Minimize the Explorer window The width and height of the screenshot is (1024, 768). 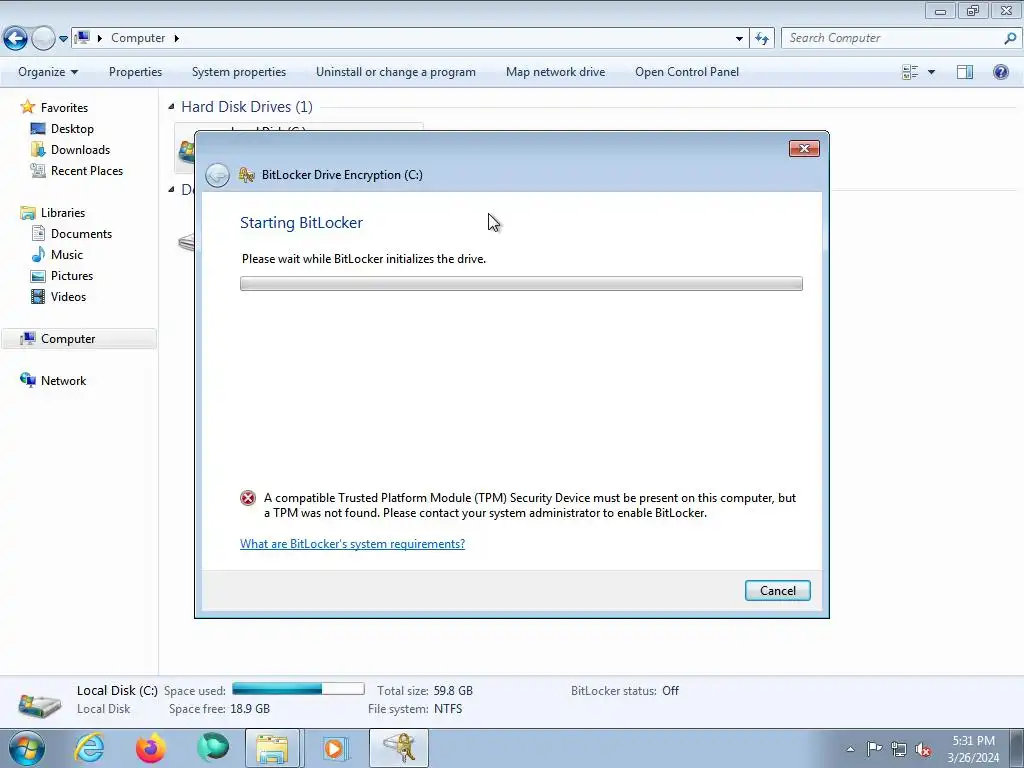click(x=940, y=10)
